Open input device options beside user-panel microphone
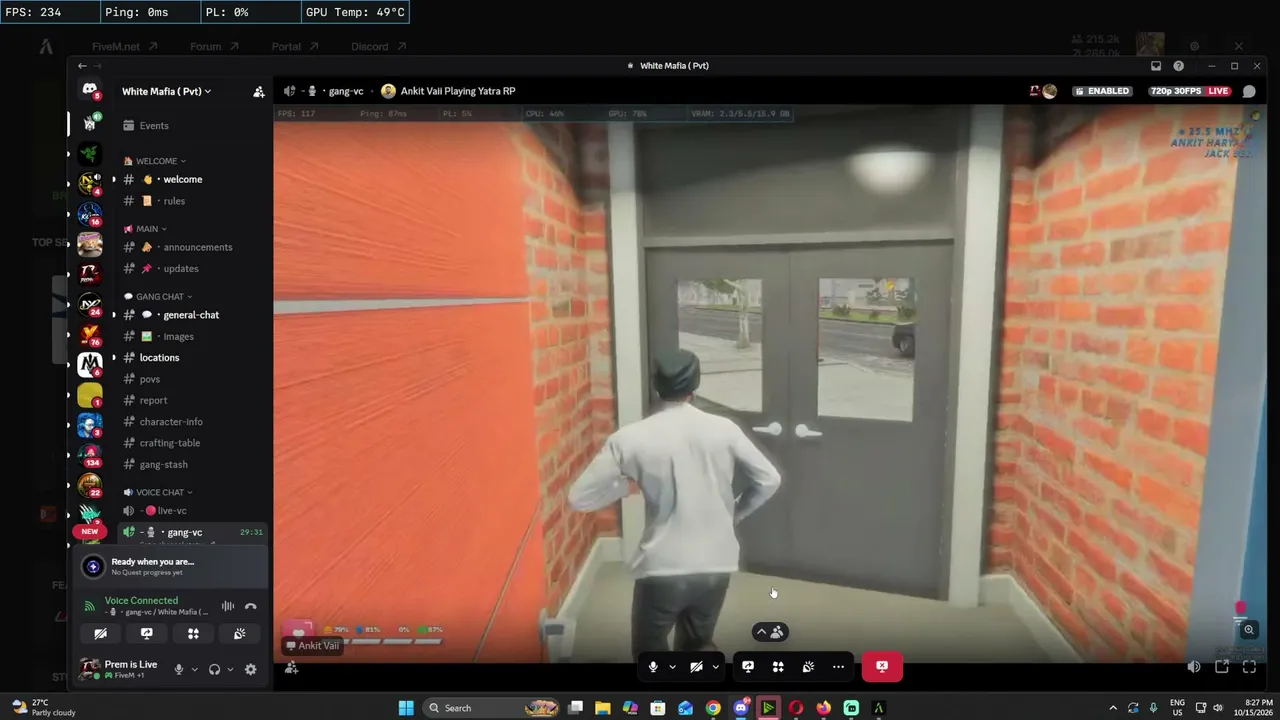 click(x=194, y=669)
